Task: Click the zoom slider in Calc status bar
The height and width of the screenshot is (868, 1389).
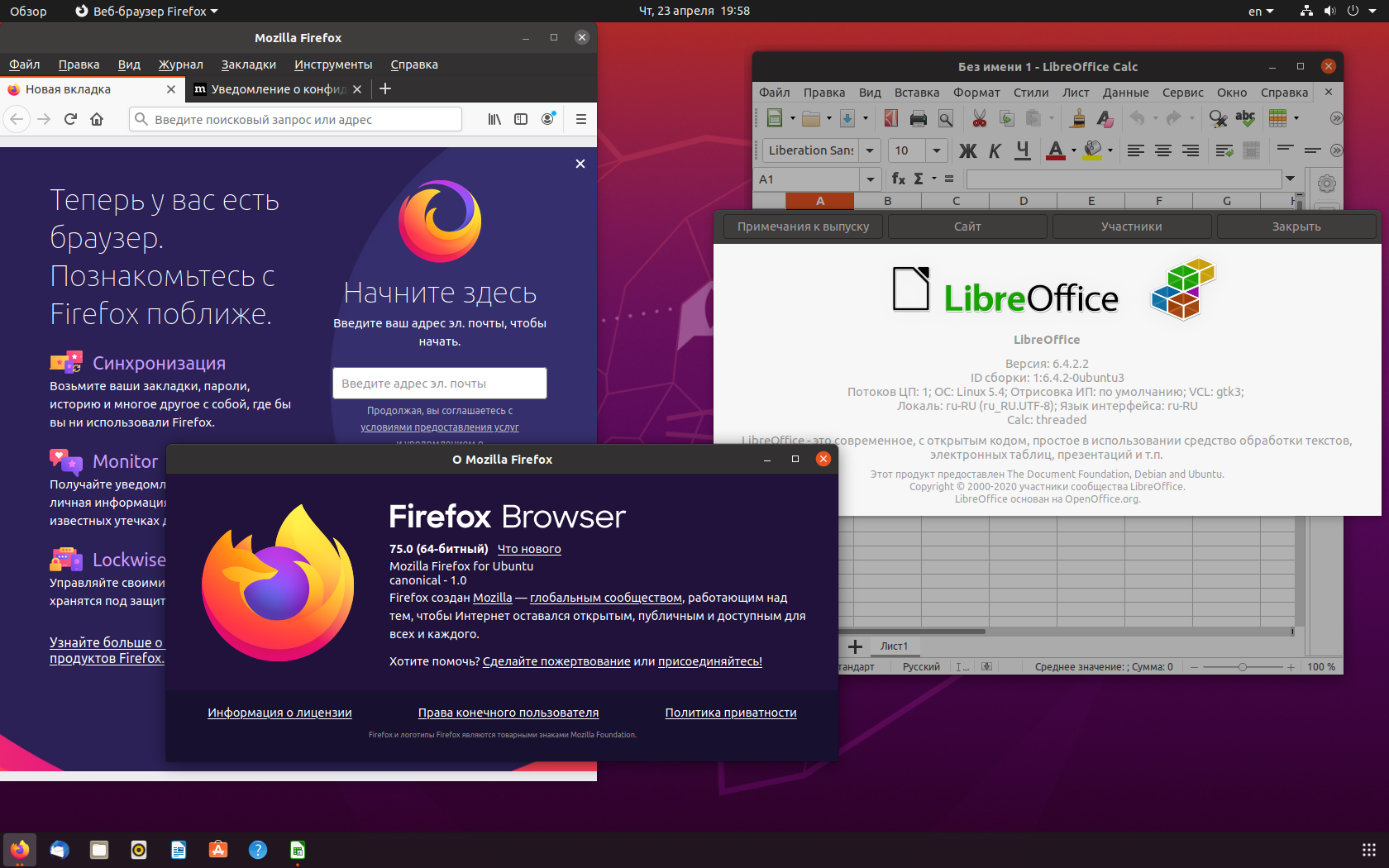Action: [1243, 667]
